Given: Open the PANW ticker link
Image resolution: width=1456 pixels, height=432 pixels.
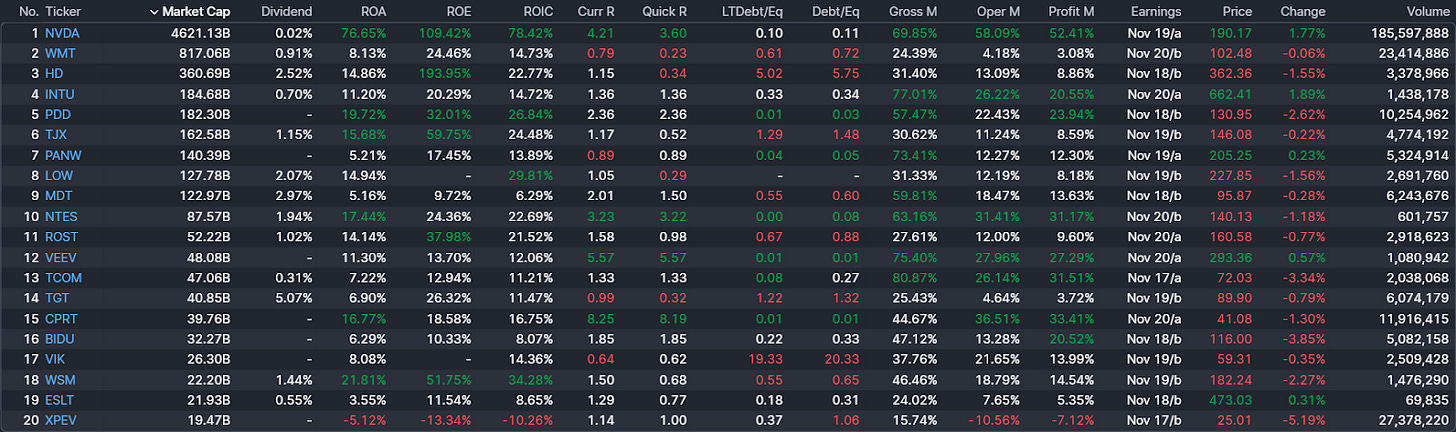Looking at the screenshot, I should point(63,155).
